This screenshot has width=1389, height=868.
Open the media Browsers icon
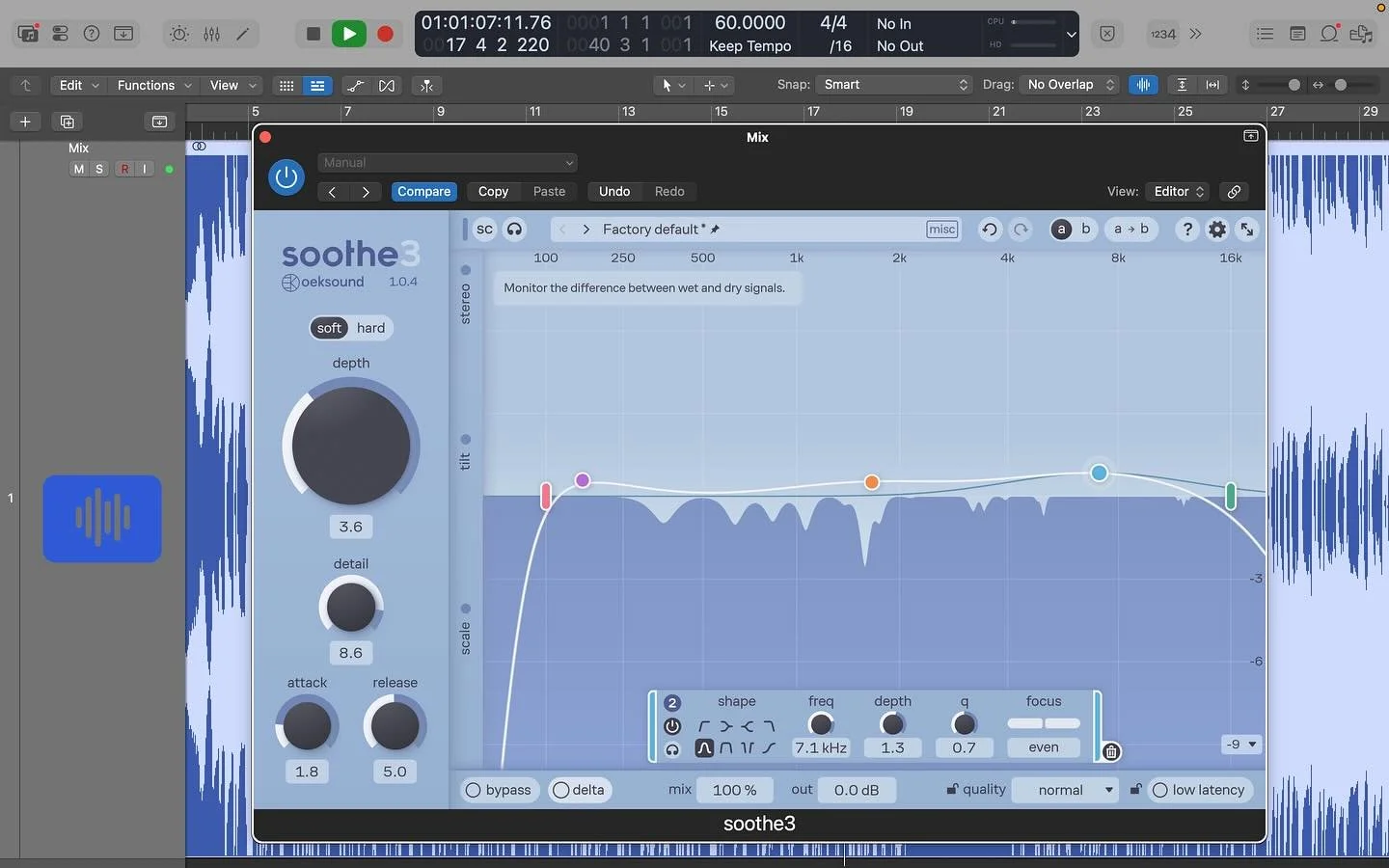1361,34
